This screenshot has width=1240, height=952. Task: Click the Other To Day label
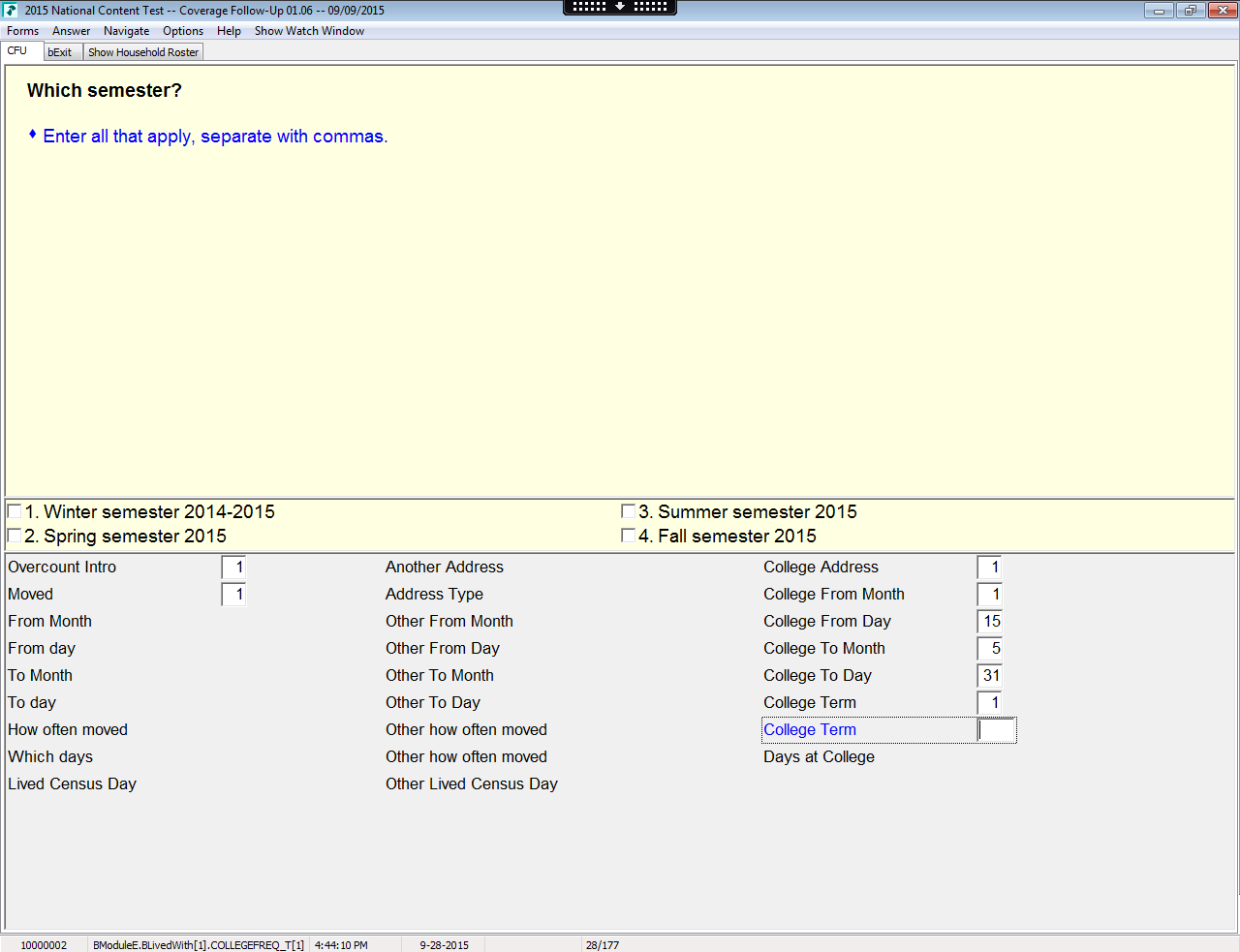point(433,703)
